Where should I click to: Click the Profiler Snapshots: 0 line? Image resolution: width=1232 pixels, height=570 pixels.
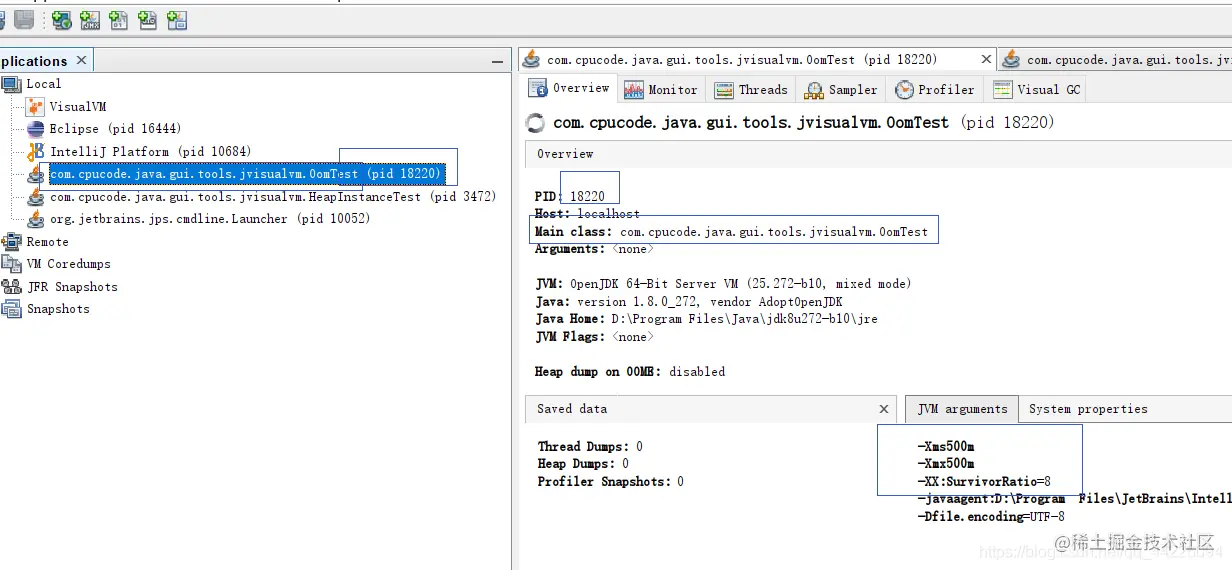click(x=610, y=482)
